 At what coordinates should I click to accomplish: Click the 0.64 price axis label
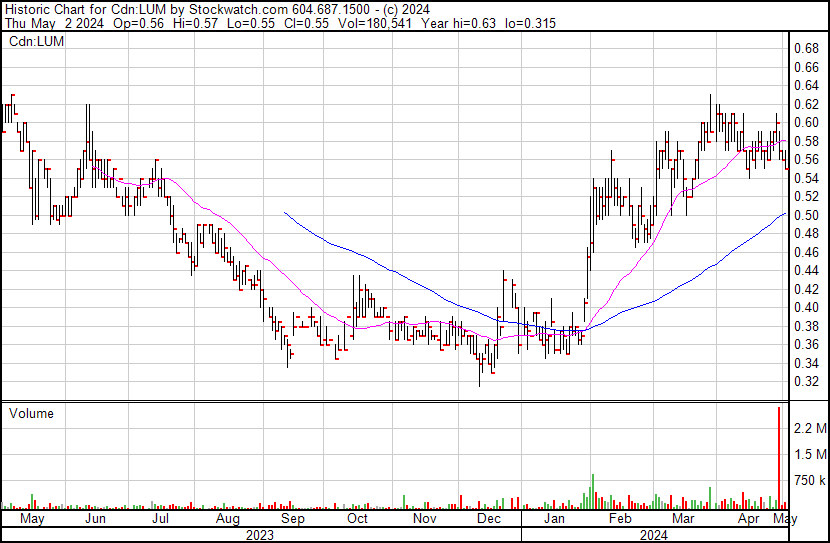[x=806, y=86]
